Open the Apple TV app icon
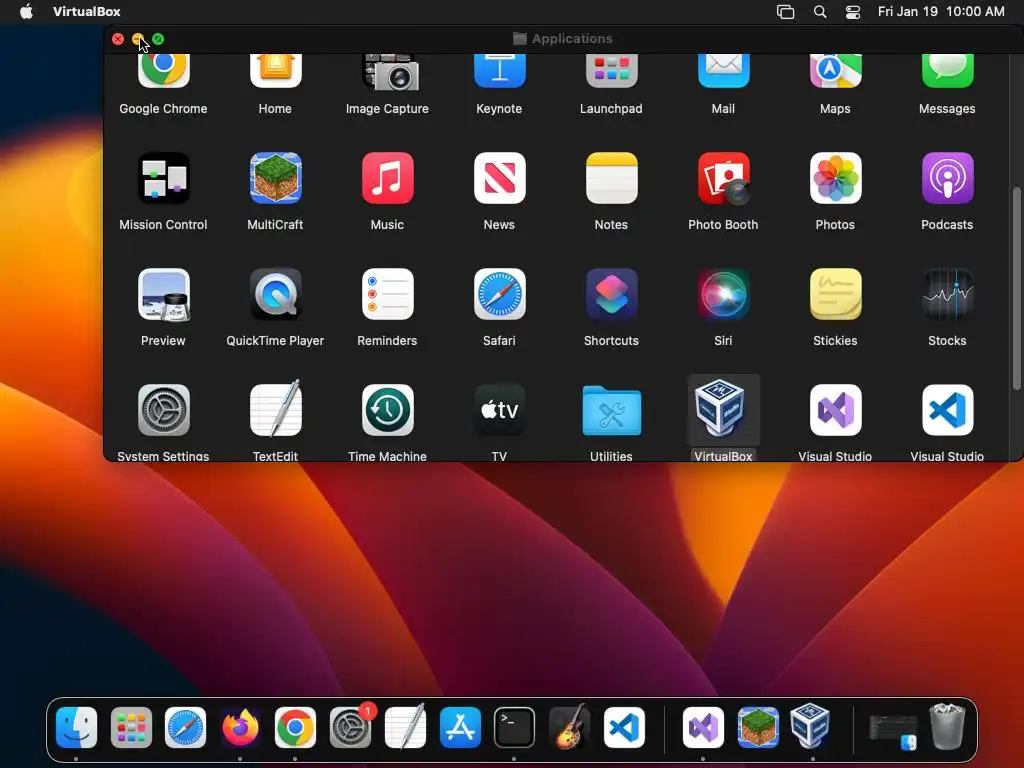Viewport: 1024px width, 768px height. pos(499,410)
